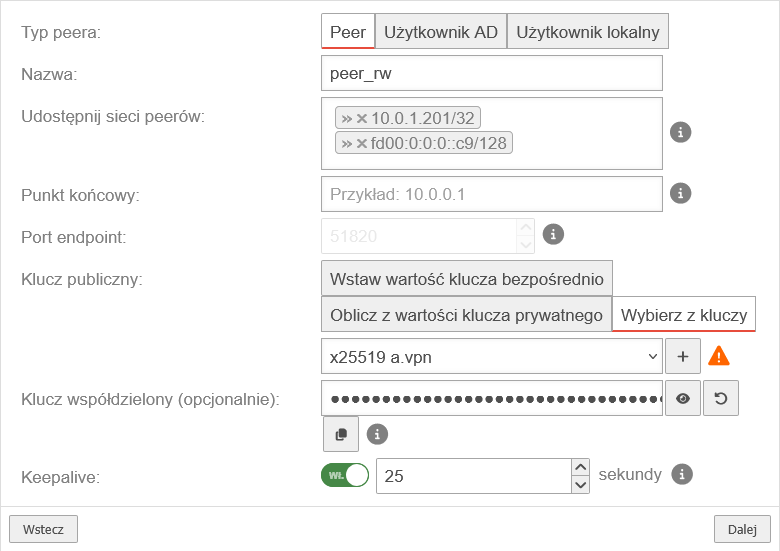The height and width of the screenshot is (551, 780).
Task: Select Oblicz z wartości klucza prywatnego
Action: (x=466, y=315)
